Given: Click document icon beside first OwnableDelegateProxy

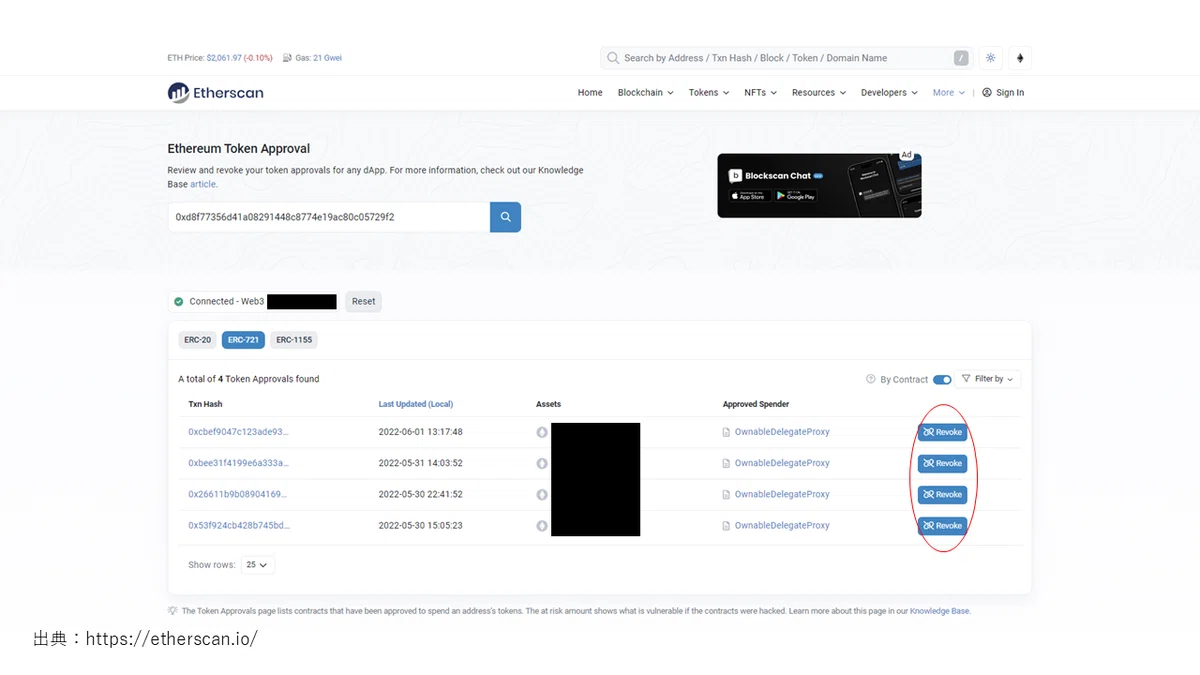Looking at the screenshot, I should point(727,432).
